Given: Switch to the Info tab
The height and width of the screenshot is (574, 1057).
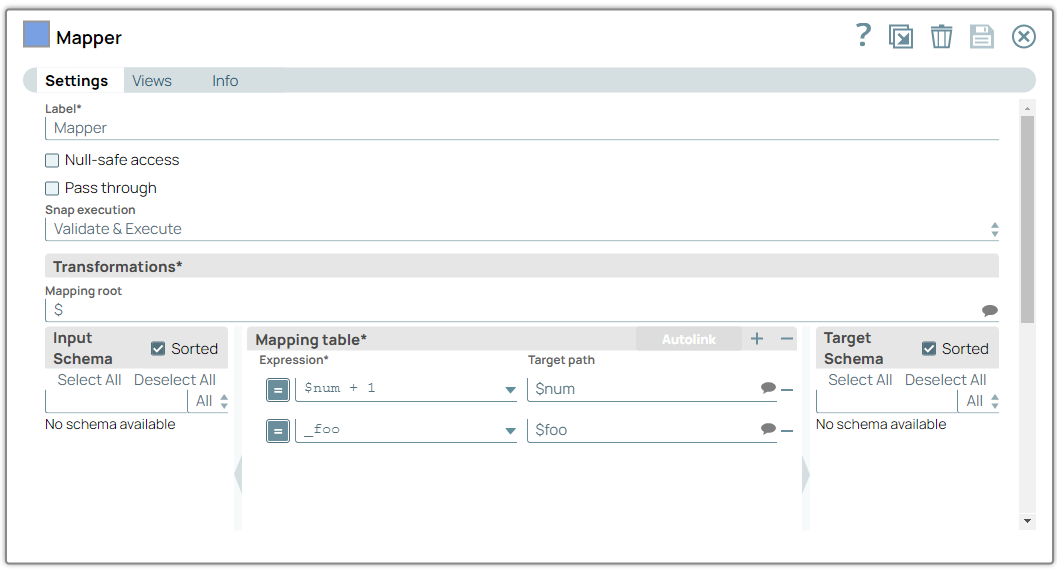Looking at the screenshot, I should coord(225,81).
